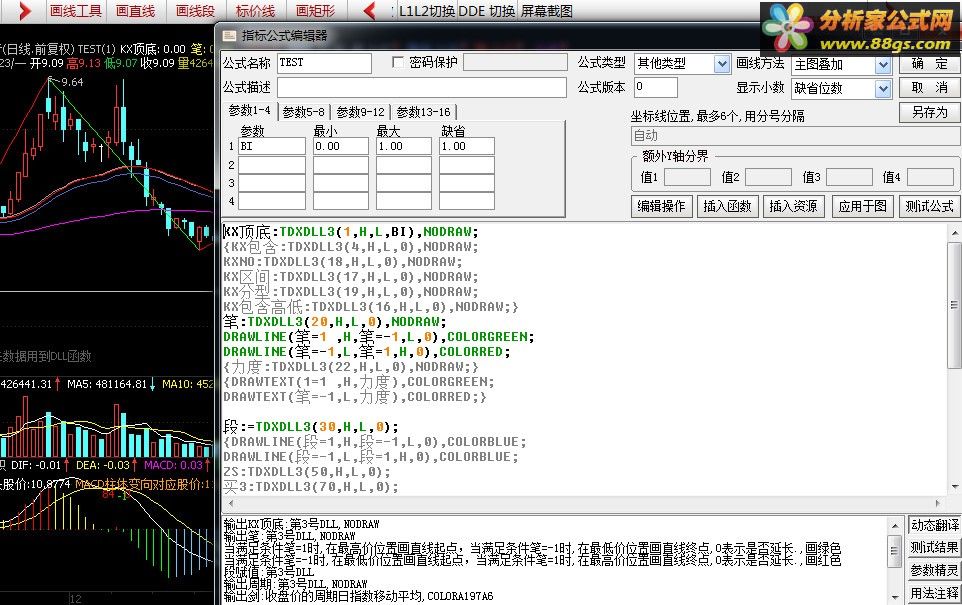Screen dimensions: 962x605
Task: Click 屏幕截图 screenshot button
Action: pos(547,11)
